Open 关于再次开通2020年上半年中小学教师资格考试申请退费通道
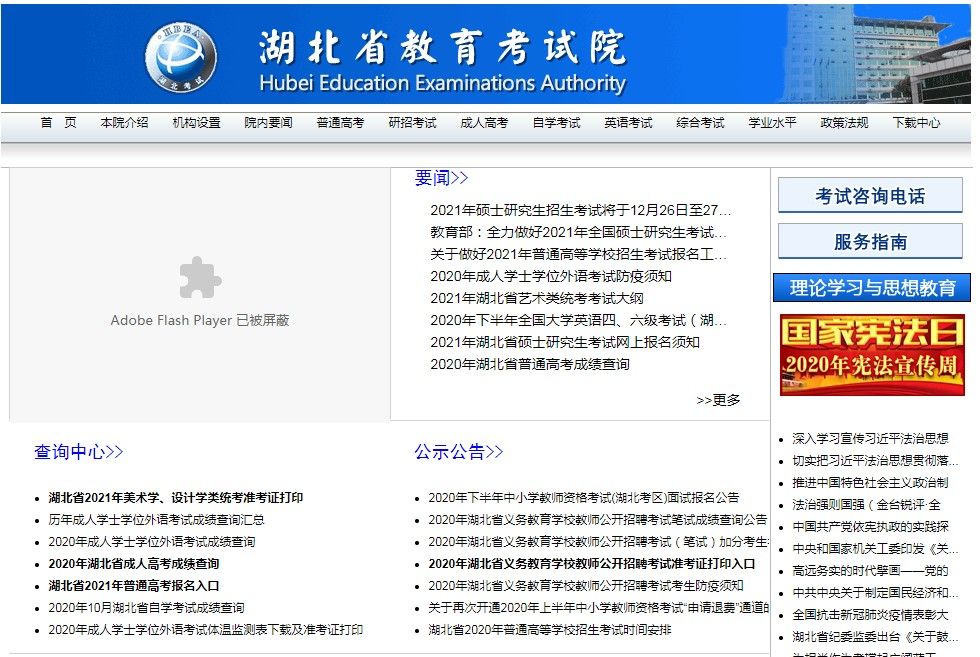This screenshot has width=980, height=657. pyautogui.click(x=598, y=608)
